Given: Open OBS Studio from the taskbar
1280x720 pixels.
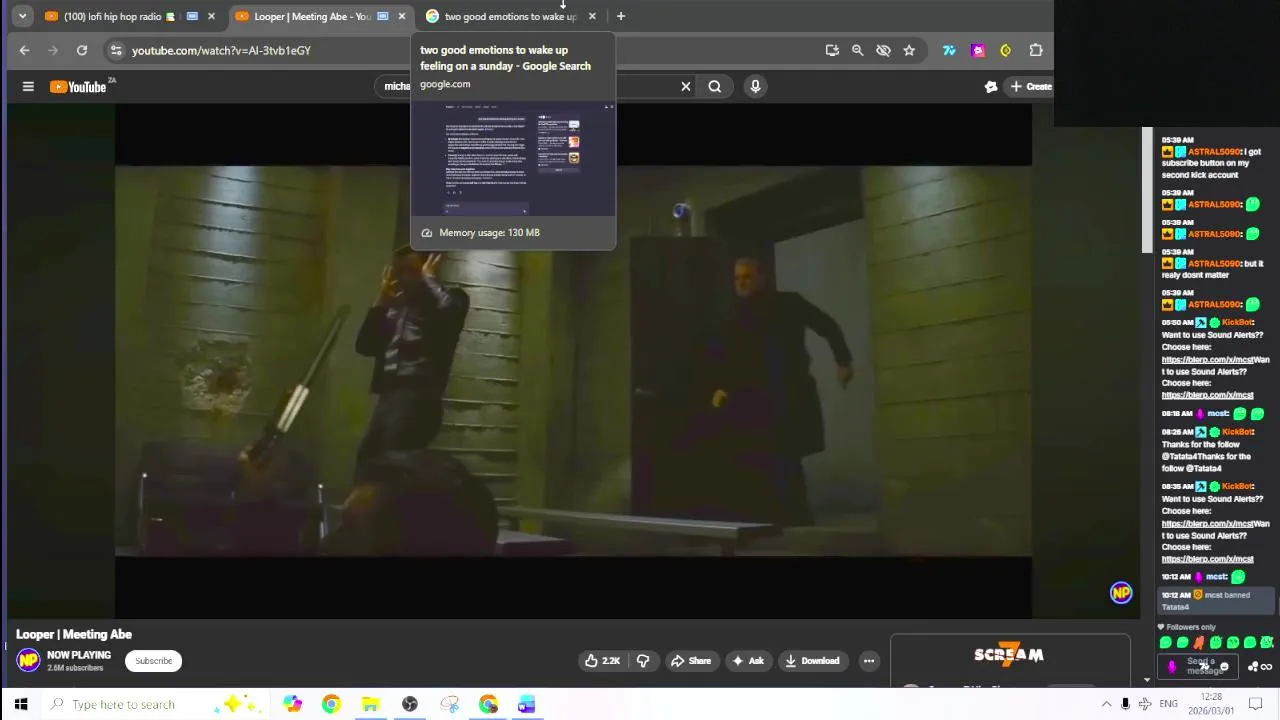Looking at the screenshot, I should [410, 704].
